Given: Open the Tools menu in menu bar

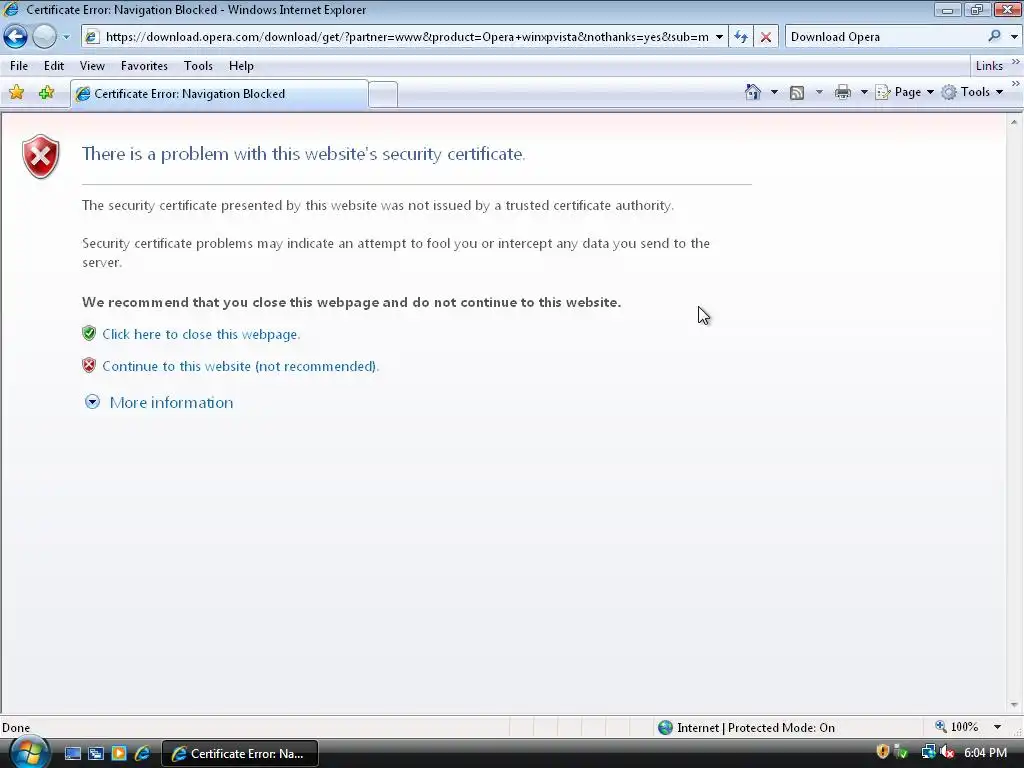Looking at the screenshot, I should tap(198, 66).
